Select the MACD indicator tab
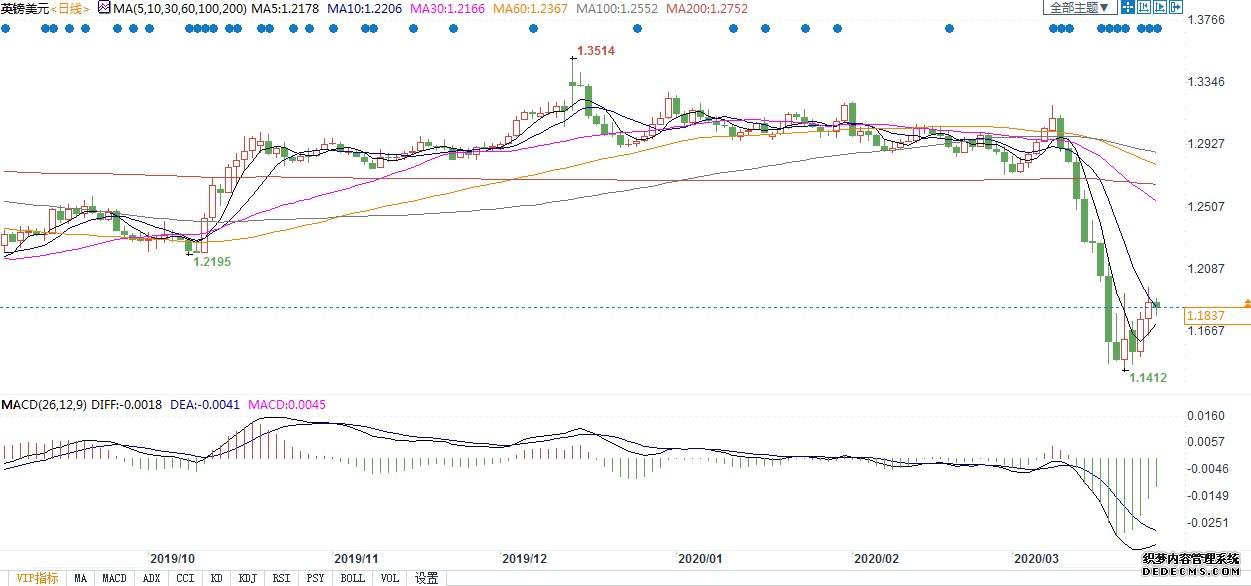Image resolution: width=1251 pixels, height=586 pixels. (115, 578)
